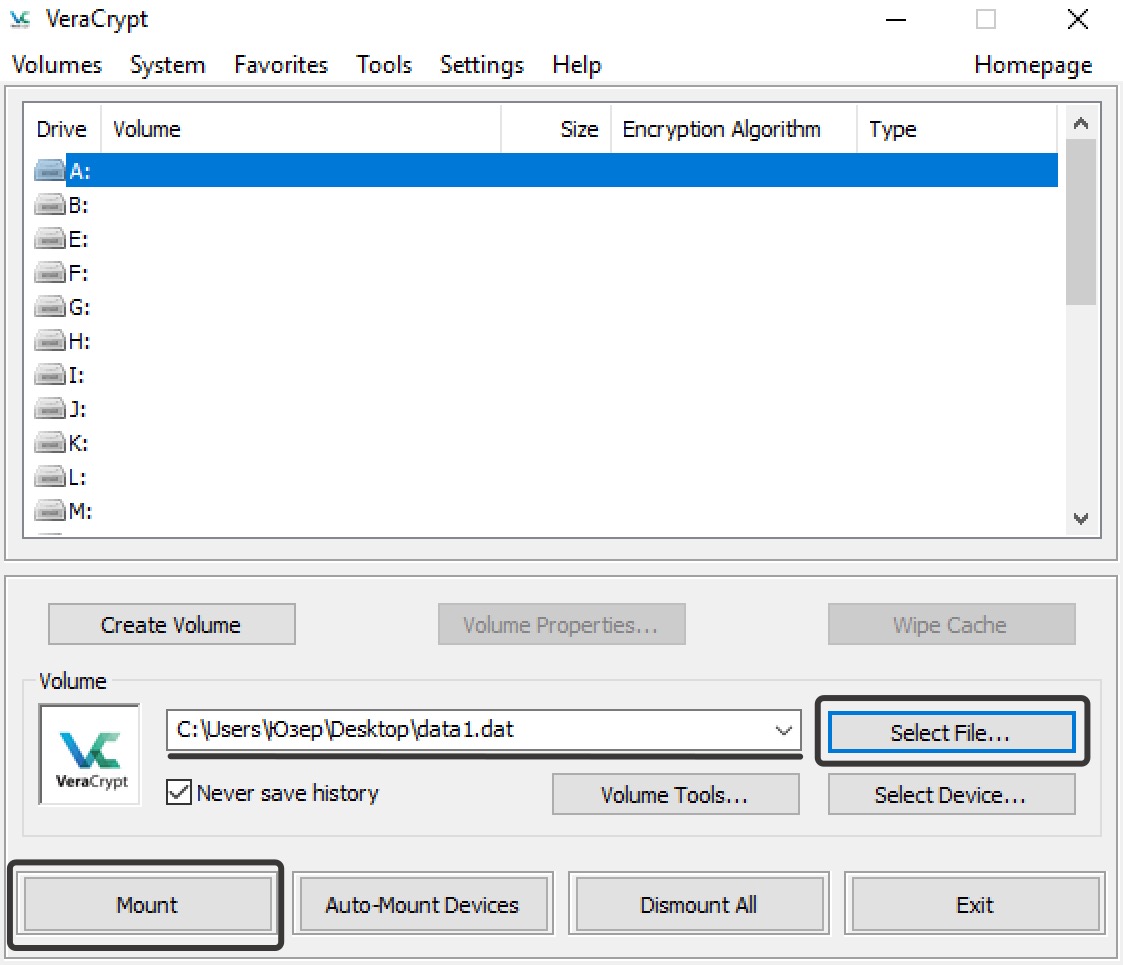Viewport: 1123px width, 965px height.
Task: Select the "H:" drive label
Action: 79,342
